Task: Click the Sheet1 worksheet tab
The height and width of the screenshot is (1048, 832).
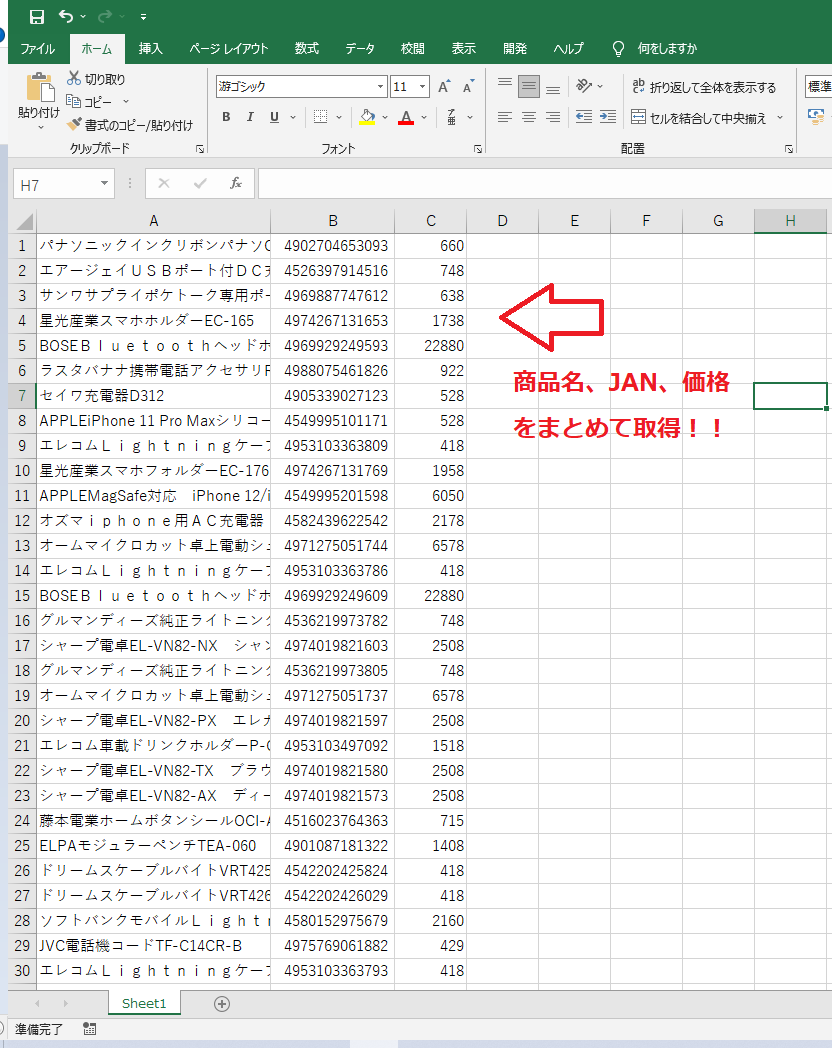Action: (x=144, y=1003)
